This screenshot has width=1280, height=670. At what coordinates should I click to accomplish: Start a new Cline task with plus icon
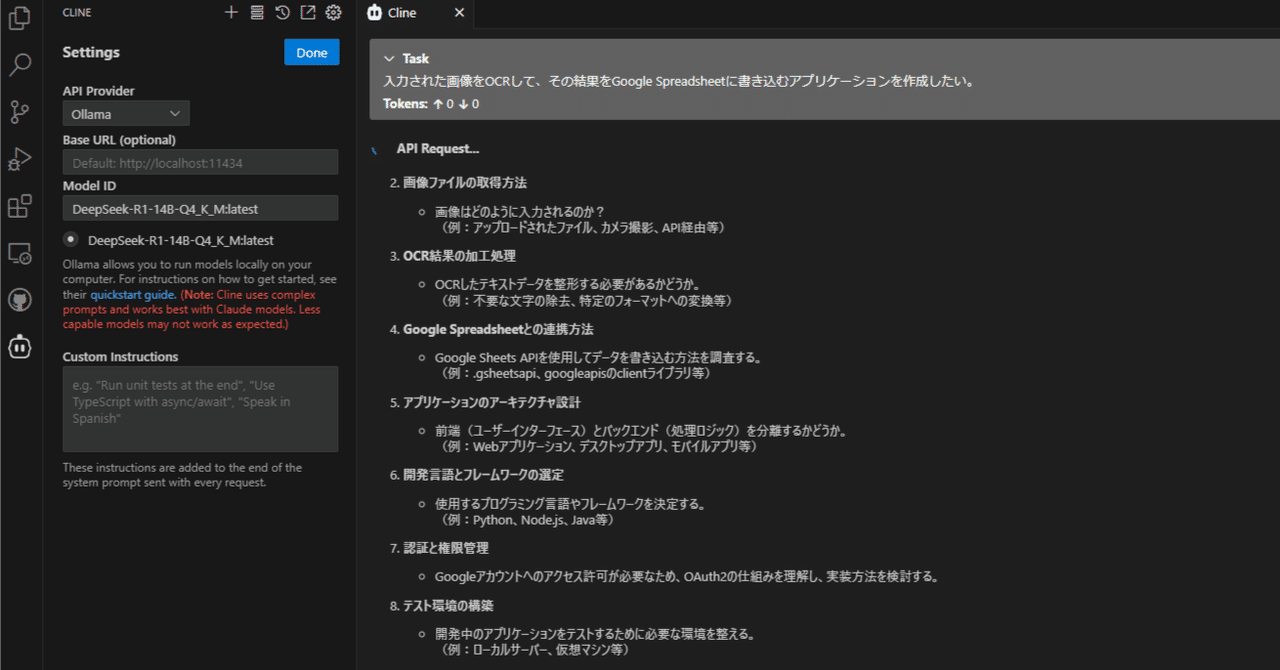231,13
